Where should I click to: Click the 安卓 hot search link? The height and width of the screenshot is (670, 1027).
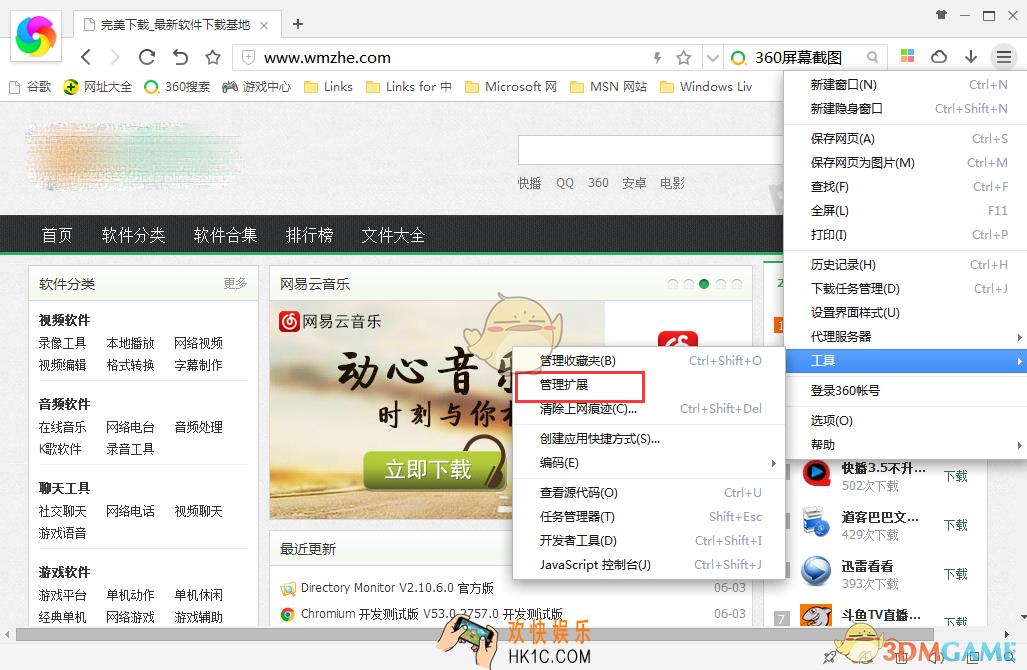point(634,183)
